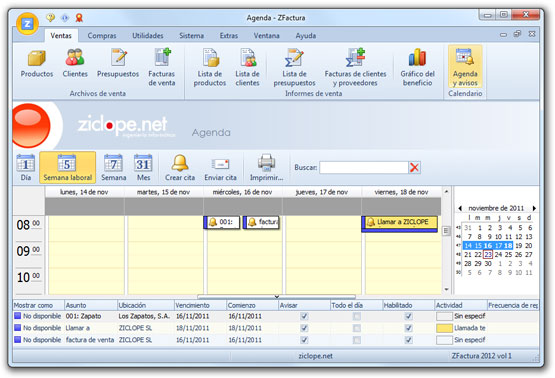Open Facturas de venta icon
This screenshot has width=555, height=378.
tap(162, 57)
